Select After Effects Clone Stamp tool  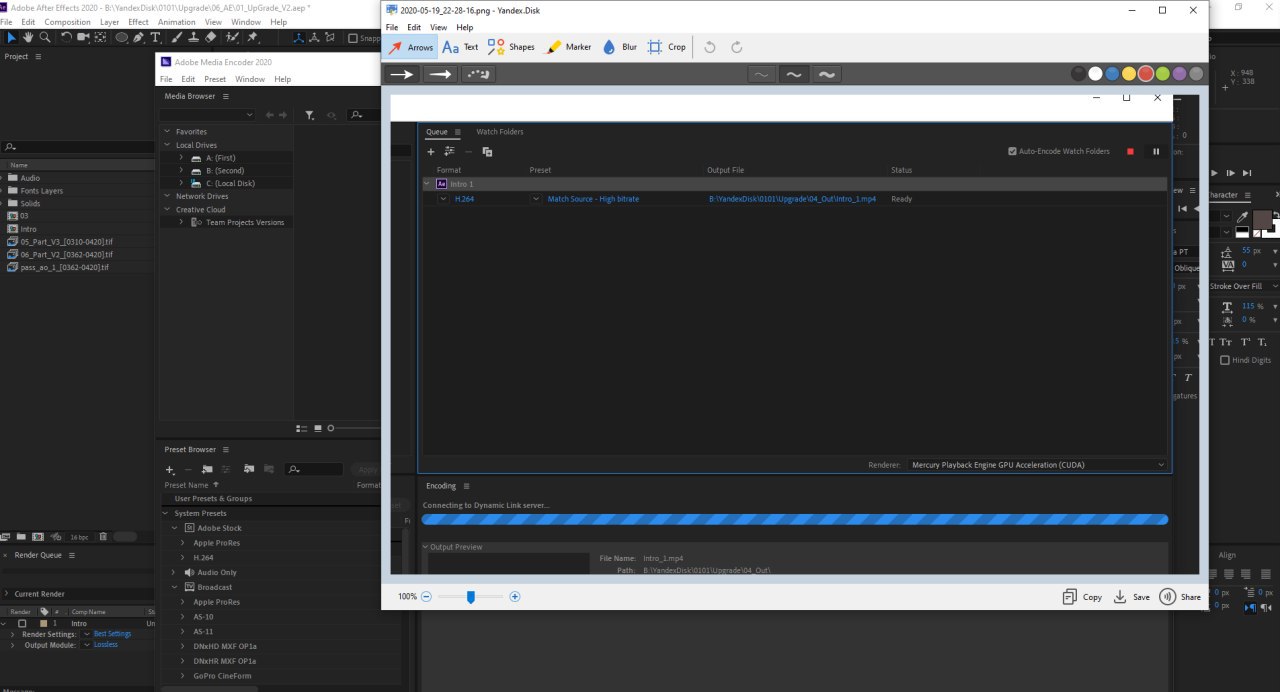(193, 38)
